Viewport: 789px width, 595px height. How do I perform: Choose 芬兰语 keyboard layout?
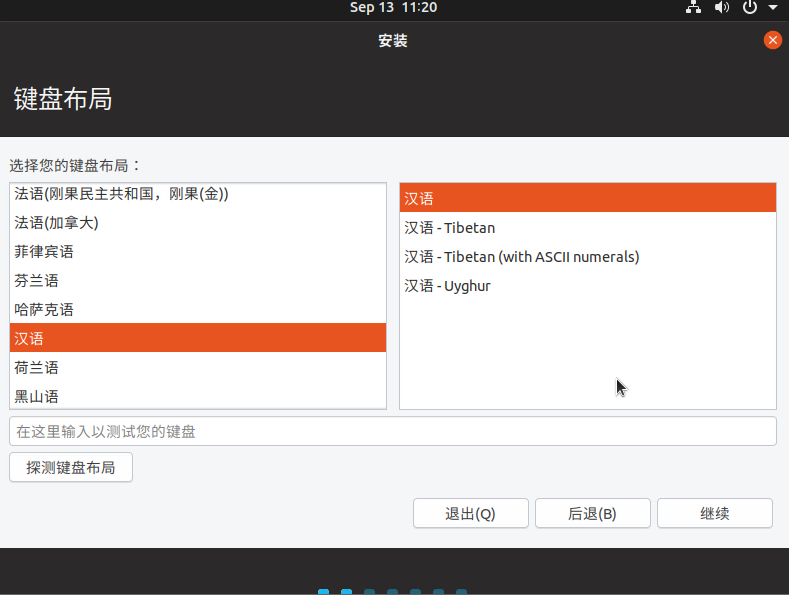[198, 280]
